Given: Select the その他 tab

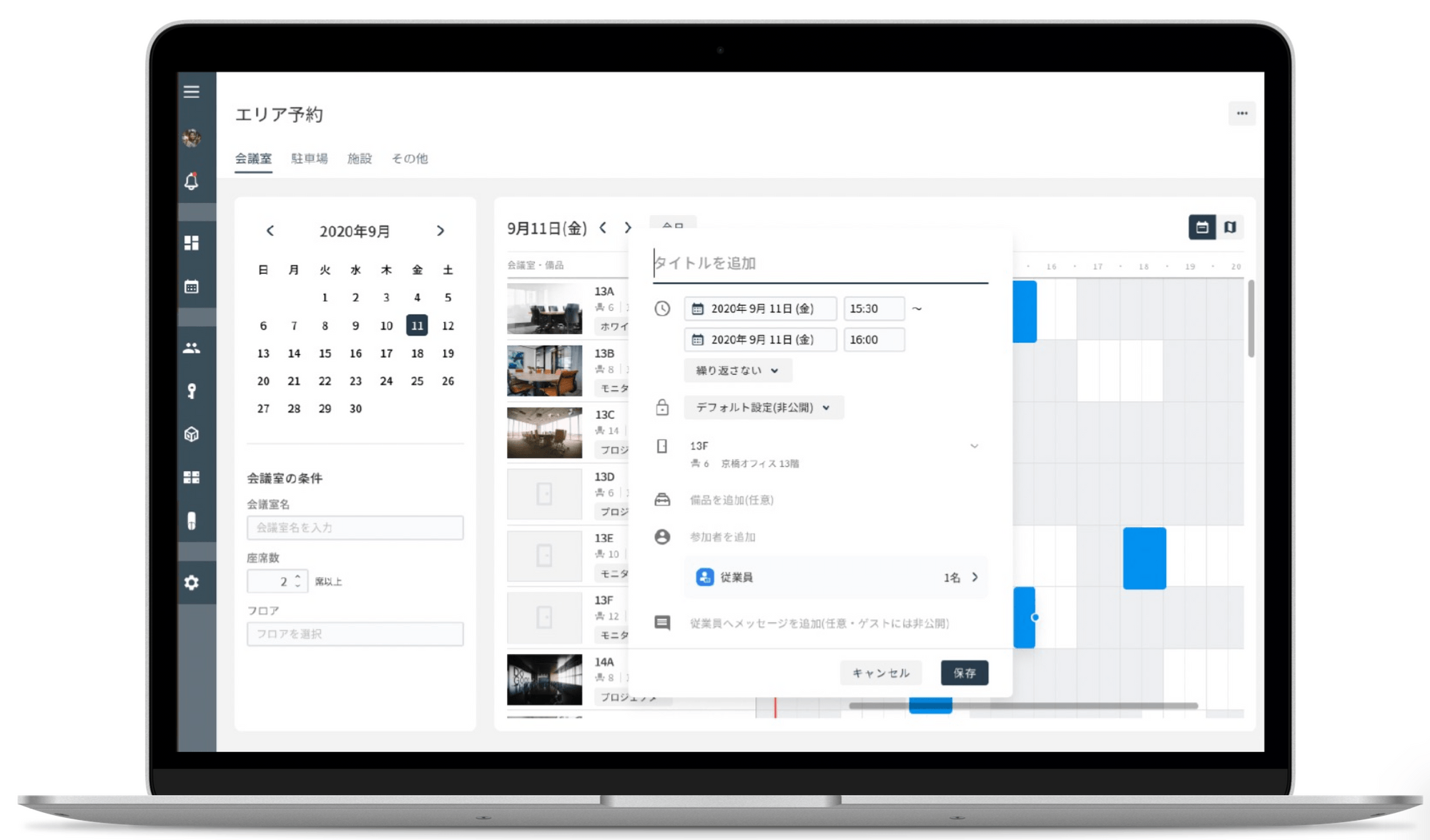Looking at the screenshot, I should [410, 158].
